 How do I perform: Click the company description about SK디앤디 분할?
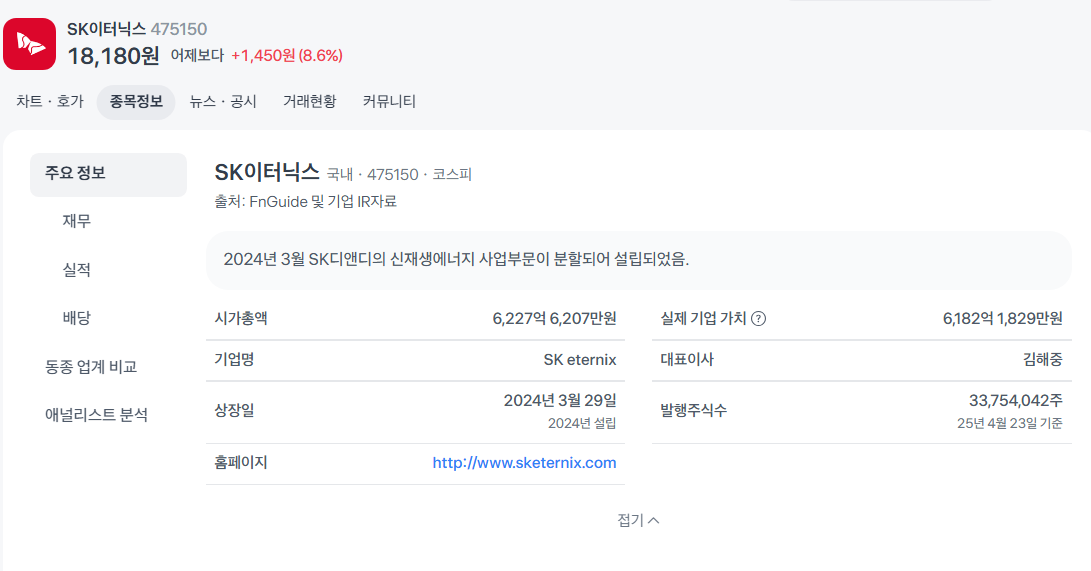(456, 259)
